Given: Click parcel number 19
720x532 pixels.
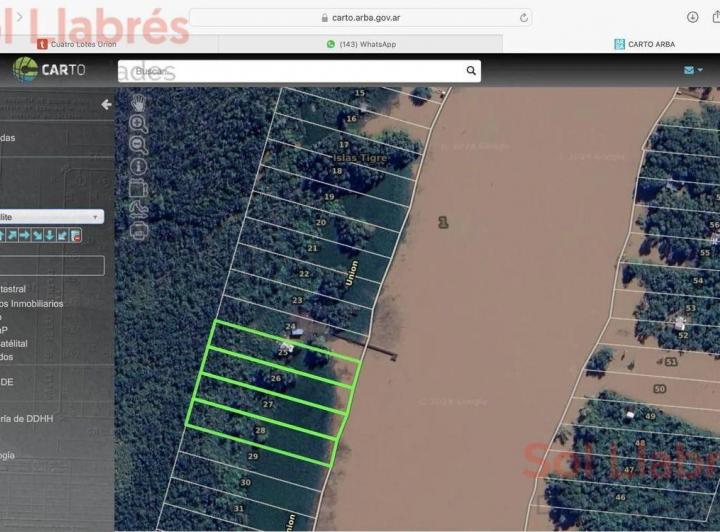Looking at the screenshot, I should coord(329,196).
